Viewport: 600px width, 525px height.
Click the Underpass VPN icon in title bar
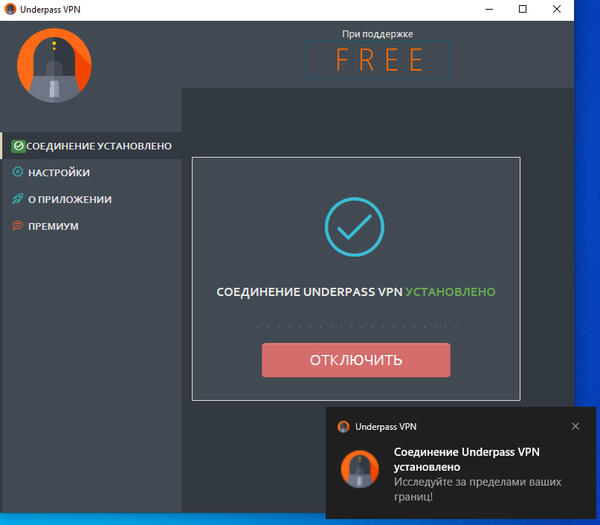pyautogui.click(x=10, y=9)
